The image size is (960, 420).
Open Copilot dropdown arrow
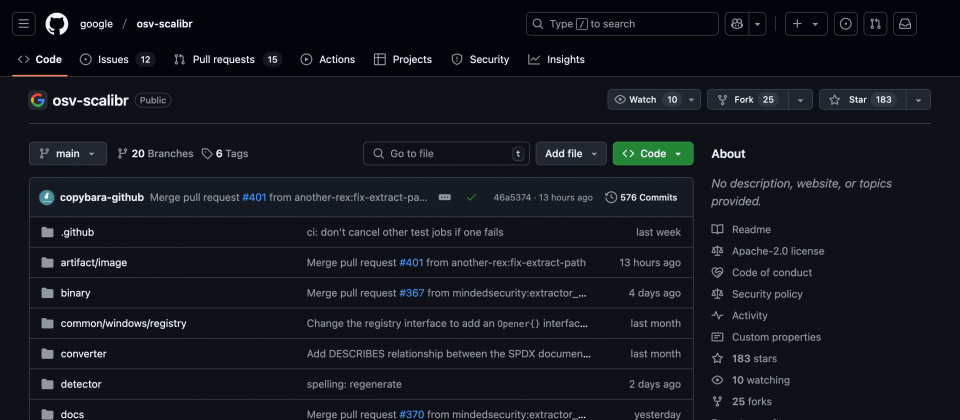758,24
